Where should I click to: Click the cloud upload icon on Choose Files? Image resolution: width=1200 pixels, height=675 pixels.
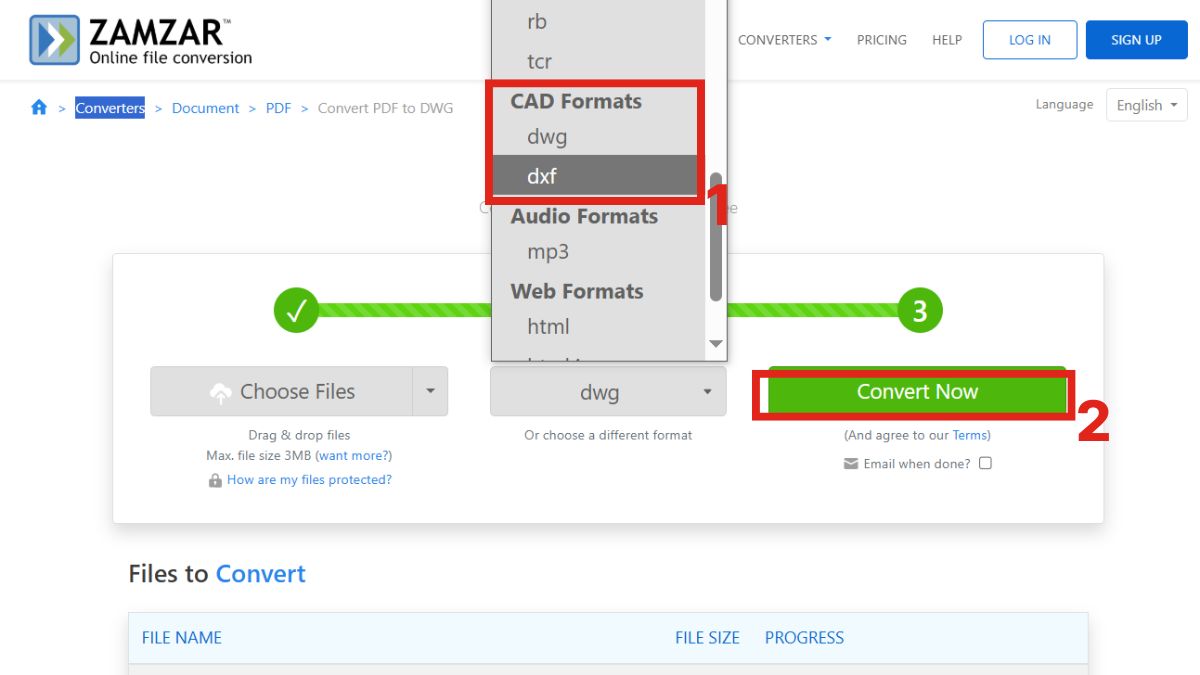coord(221,393)
